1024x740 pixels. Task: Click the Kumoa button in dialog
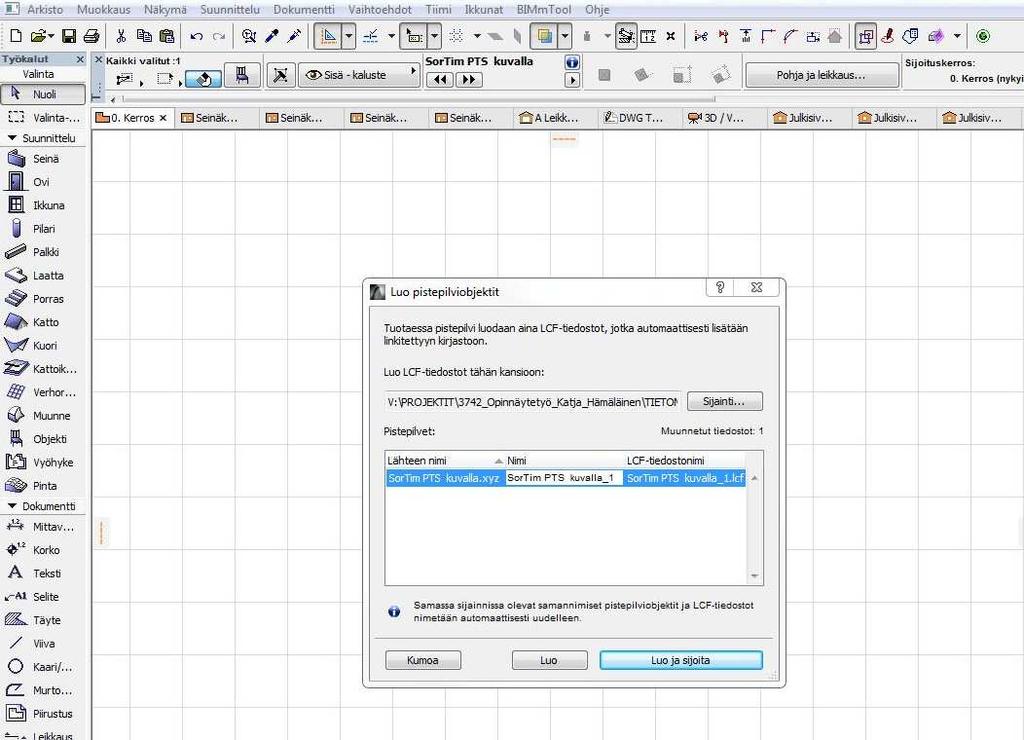423,660
